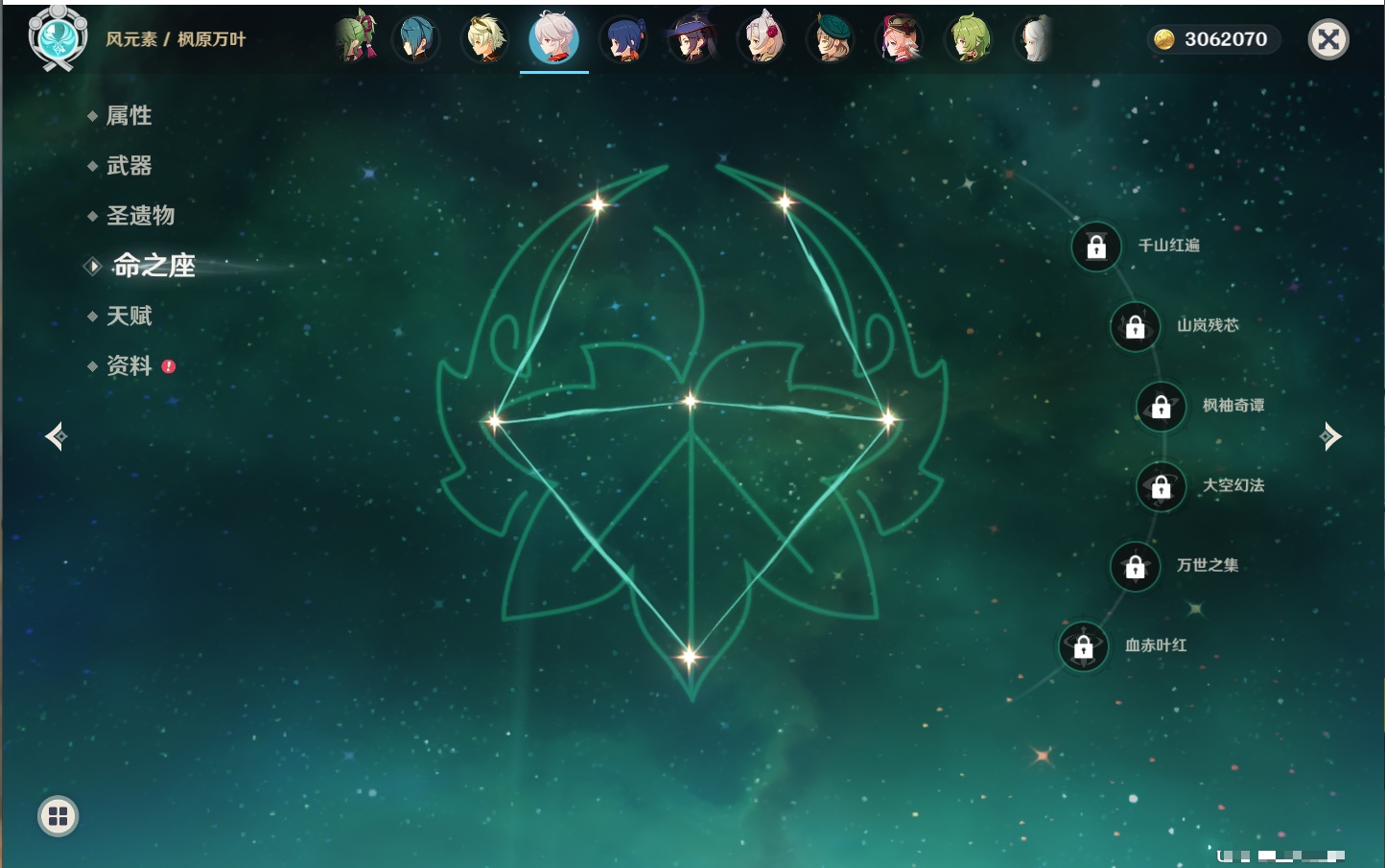Click the center star of the constellation

(691, 401)
